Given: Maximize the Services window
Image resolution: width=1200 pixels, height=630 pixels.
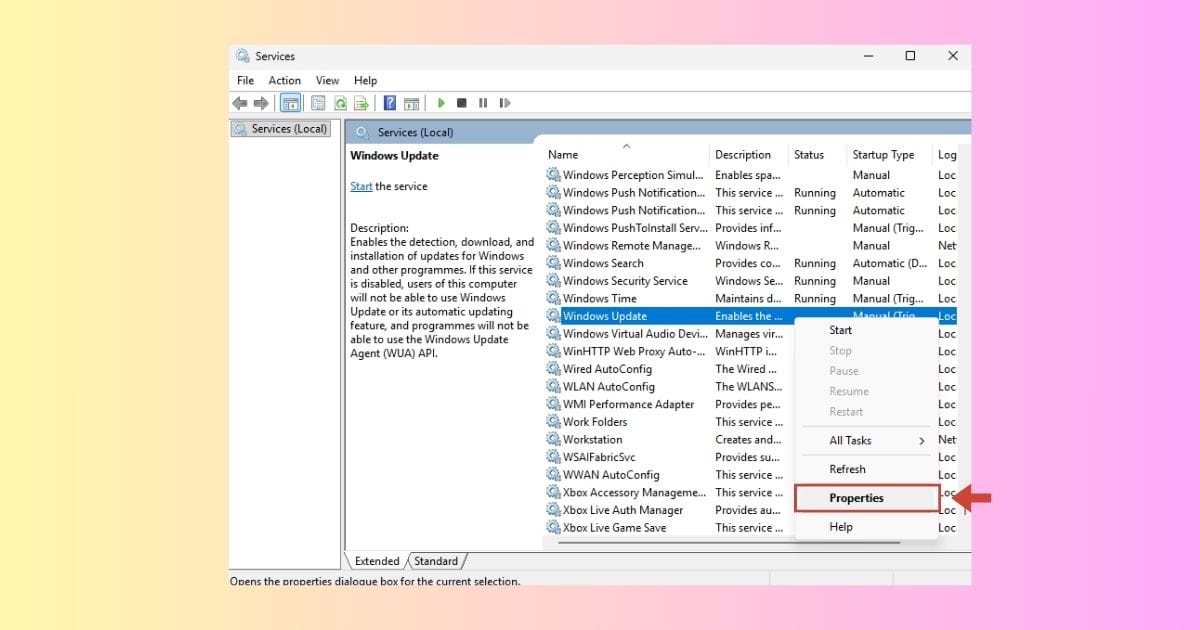Looking at the screenshot, I should click(910, 56).
